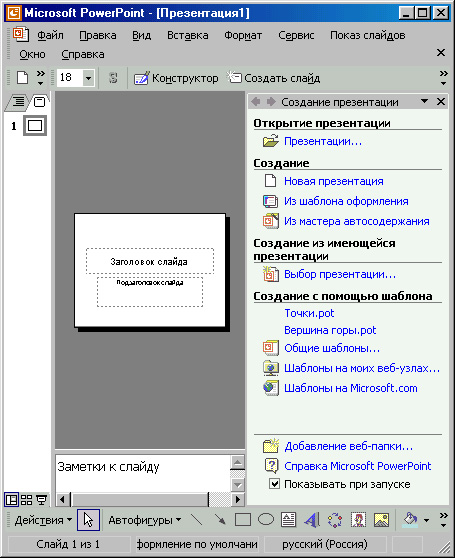Image resolution: width=455 pixels, height=558 pixels.
Task: Go forward in the task pane
Action: [x=271, y=102]
